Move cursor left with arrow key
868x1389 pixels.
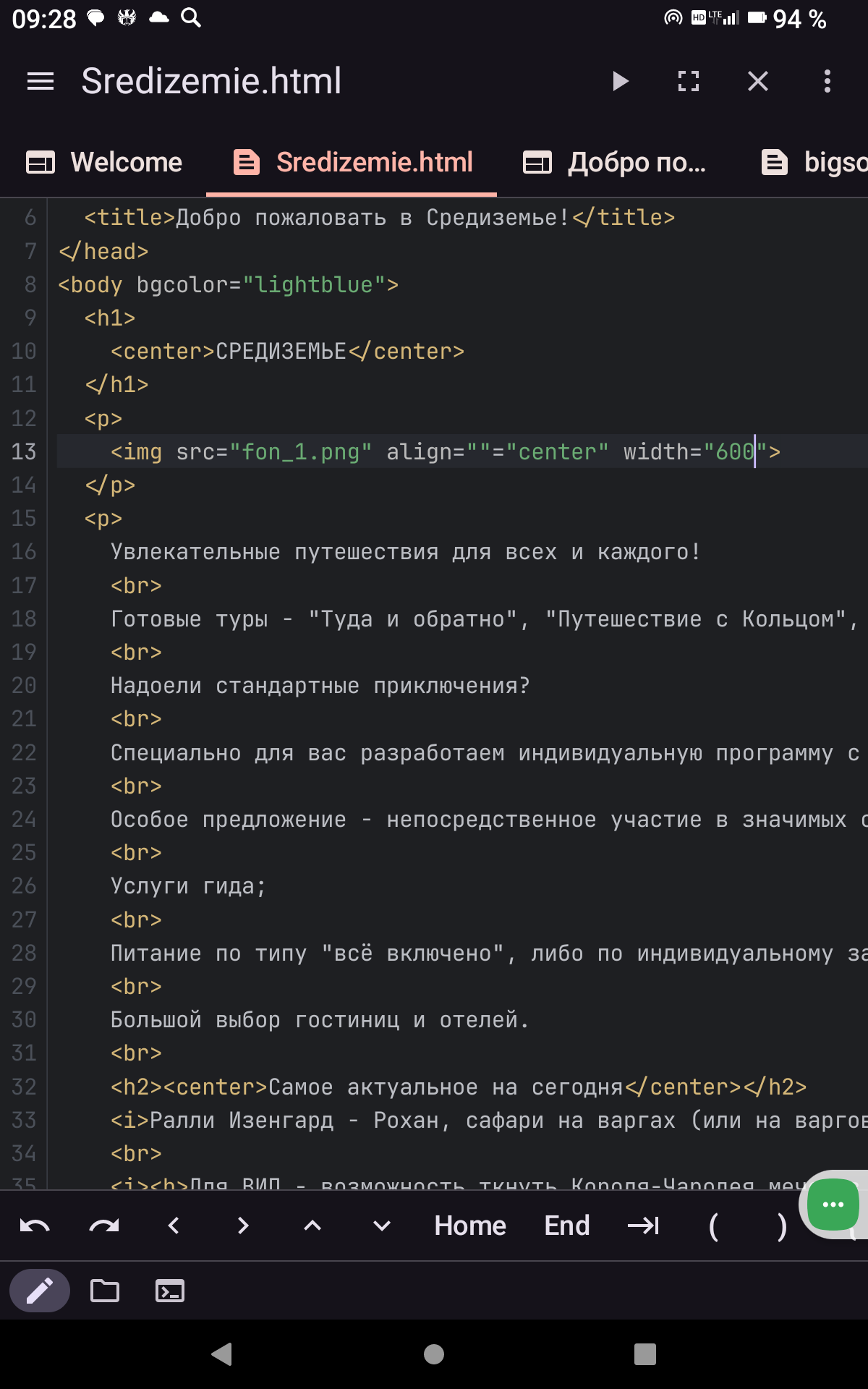(x=174, y=1226)
